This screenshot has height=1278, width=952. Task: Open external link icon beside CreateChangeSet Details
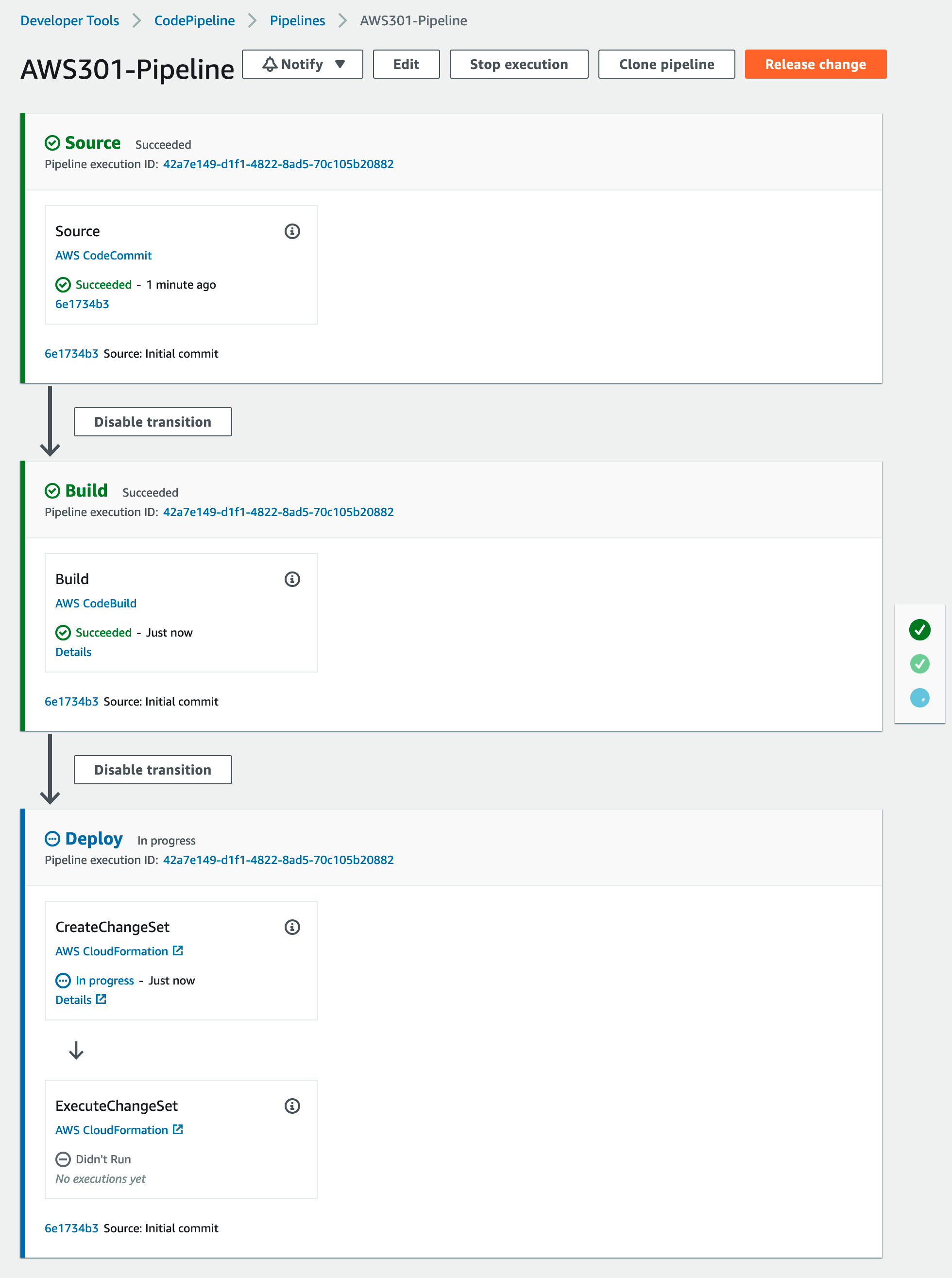point(102,999)
